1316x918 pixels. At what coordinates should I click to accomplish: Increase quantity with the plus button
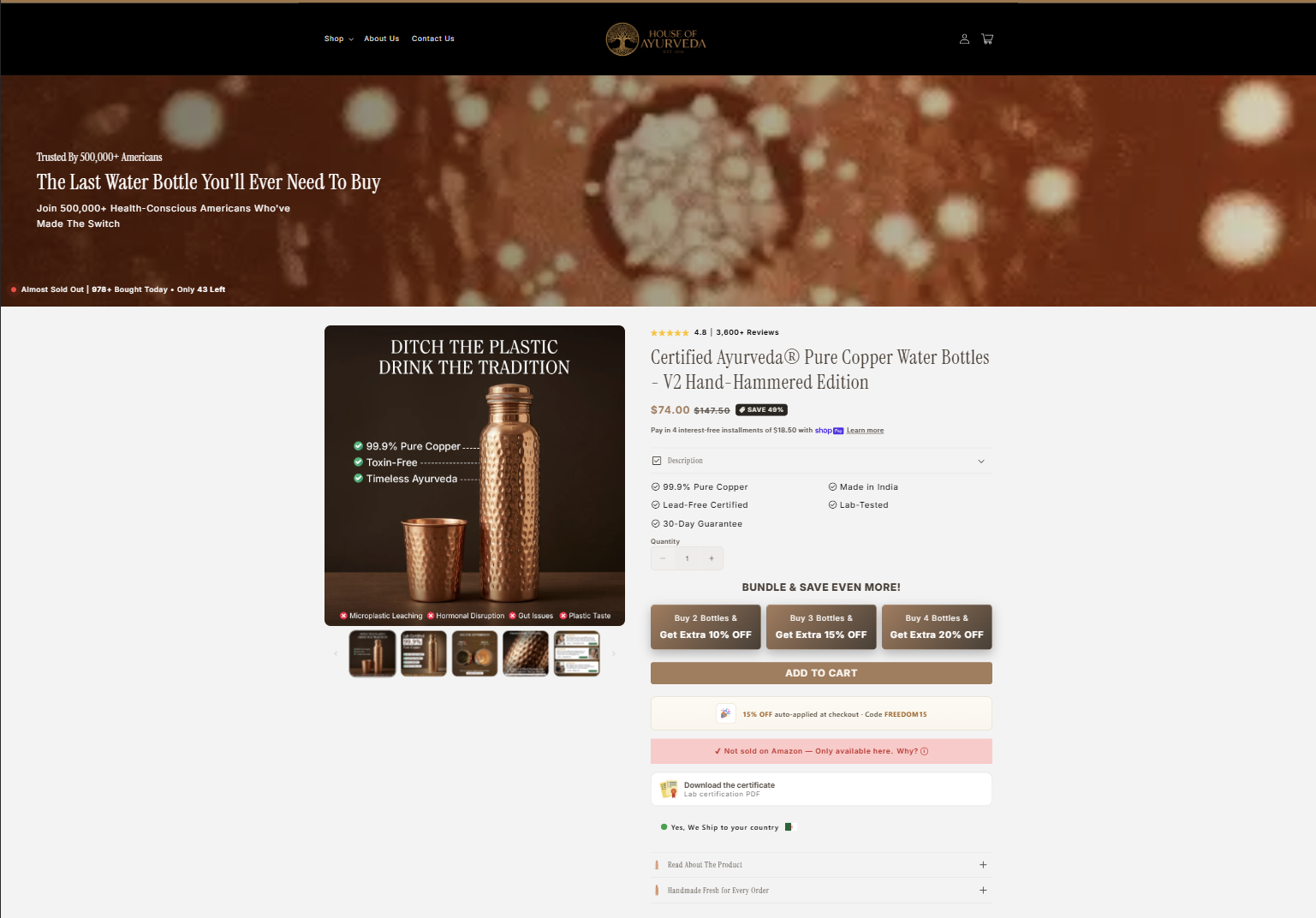click(712, 558)
